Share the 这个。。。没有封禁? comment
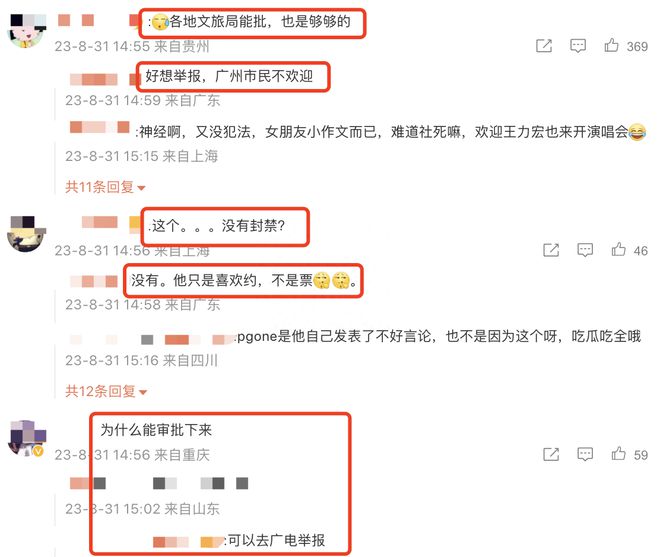The image size is (660, 557). (x=551, y=250)
